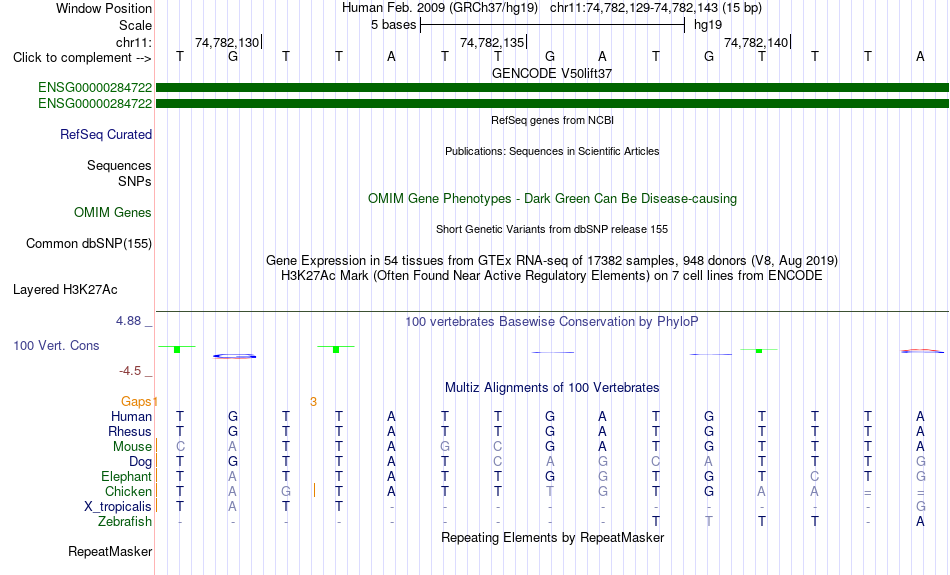Click the 74,782,135 ruler position
The width and height of the screenshot is (950, 575).
pos(491,42)
